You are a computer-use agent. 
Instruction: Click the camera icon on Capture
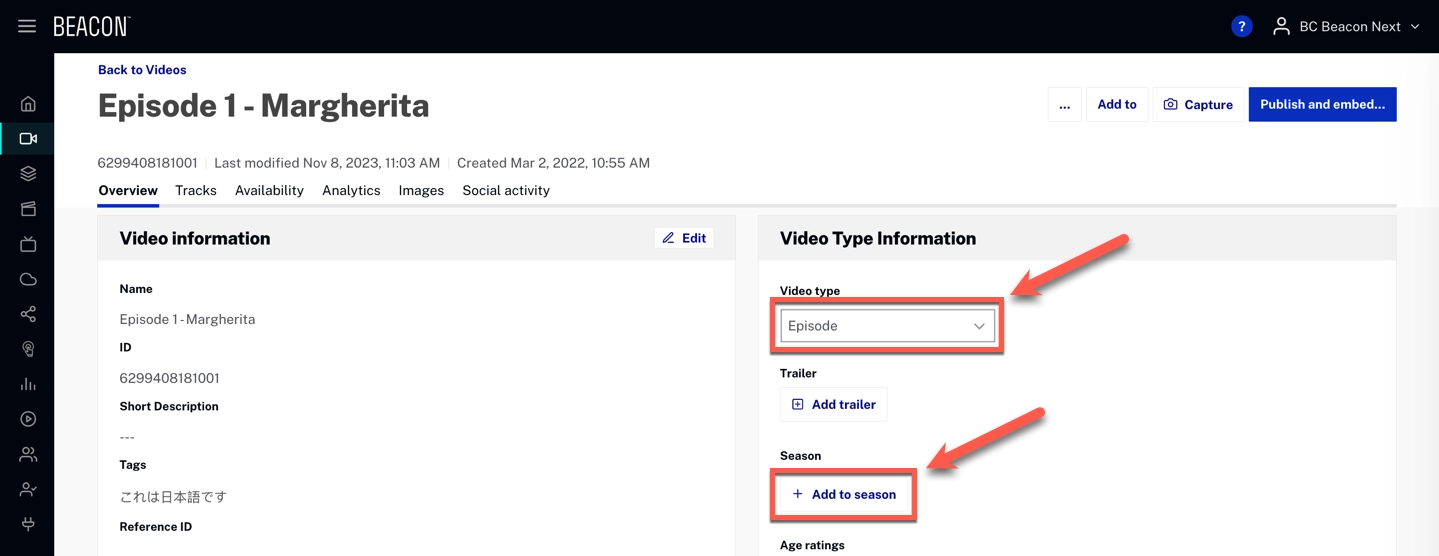coord(1170,104)
